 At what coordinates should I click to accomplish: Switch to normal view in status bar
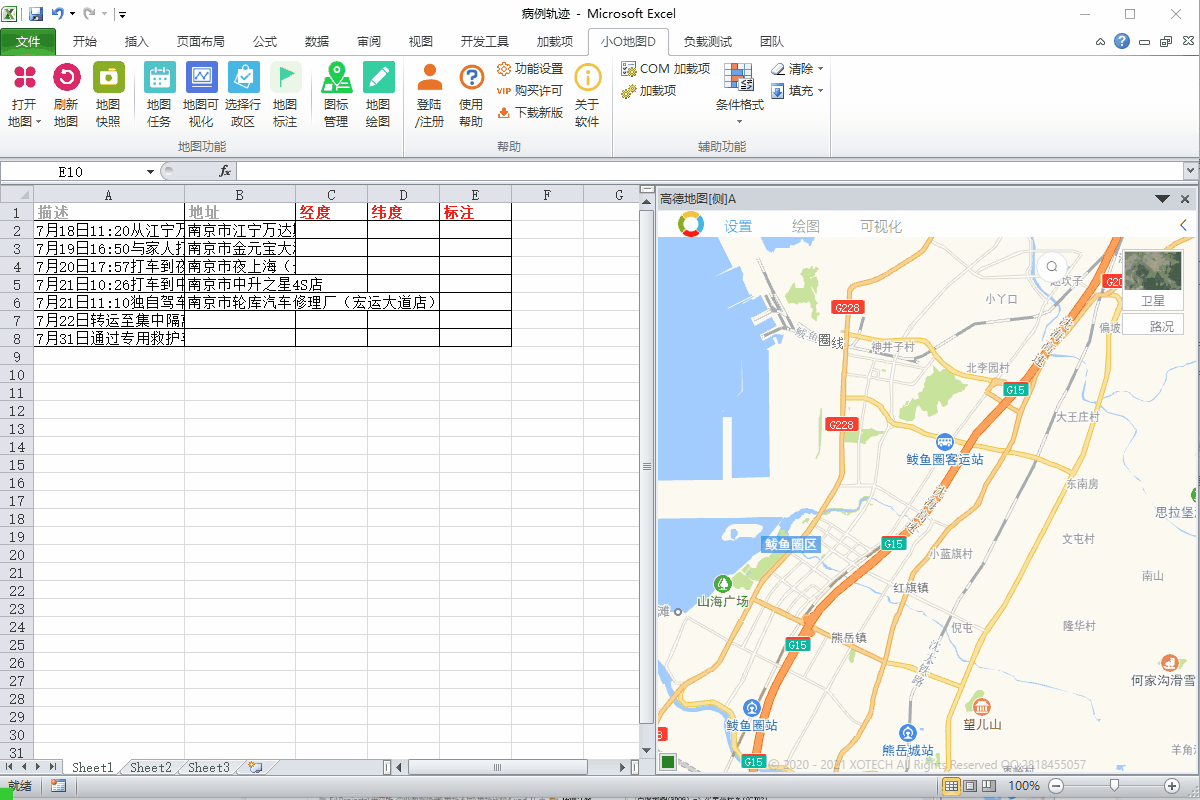point(953,786)
